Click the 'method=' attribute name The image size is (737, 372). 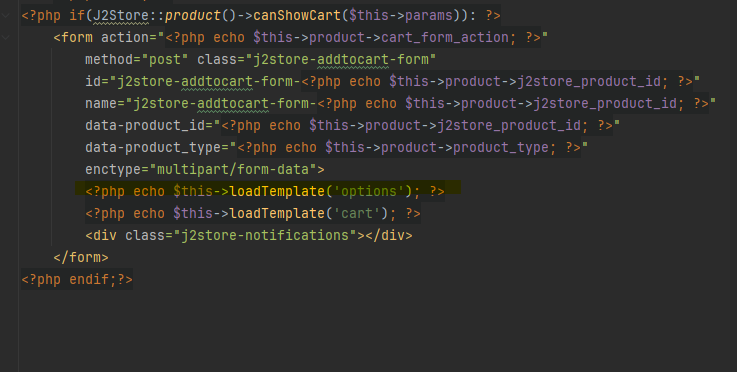click(x=113, y=60)
